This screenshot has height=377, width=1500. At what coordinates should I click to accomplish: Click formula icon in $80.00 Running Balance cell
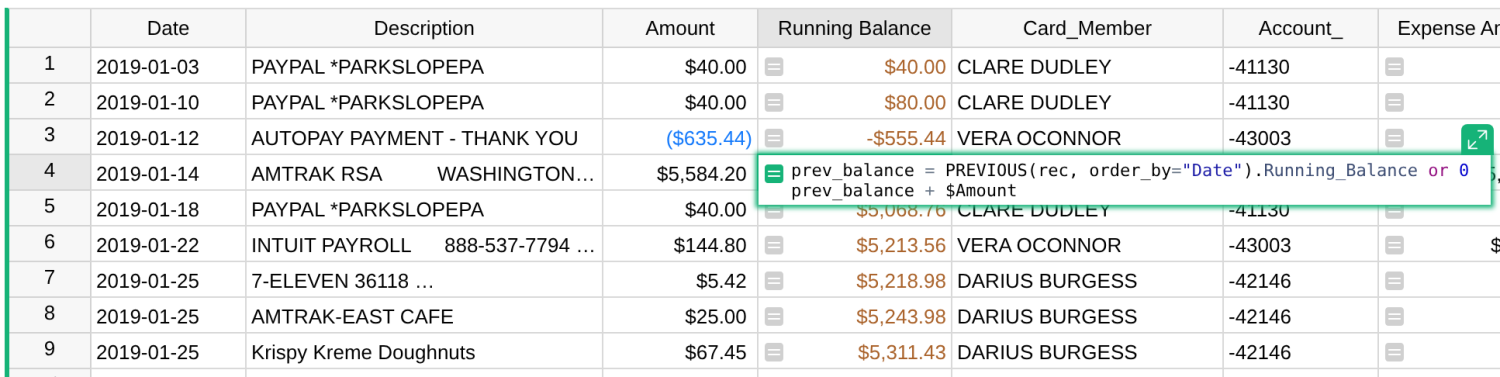click(x=774, y=103)
